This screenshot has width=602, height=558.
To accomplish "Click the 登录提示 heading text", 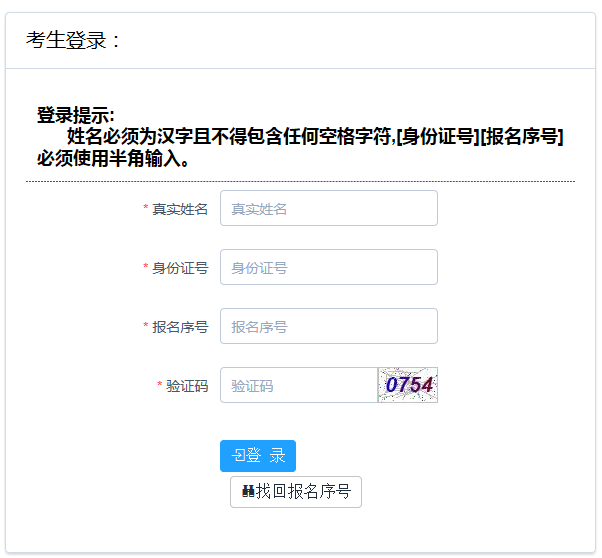I will (76, 115).
